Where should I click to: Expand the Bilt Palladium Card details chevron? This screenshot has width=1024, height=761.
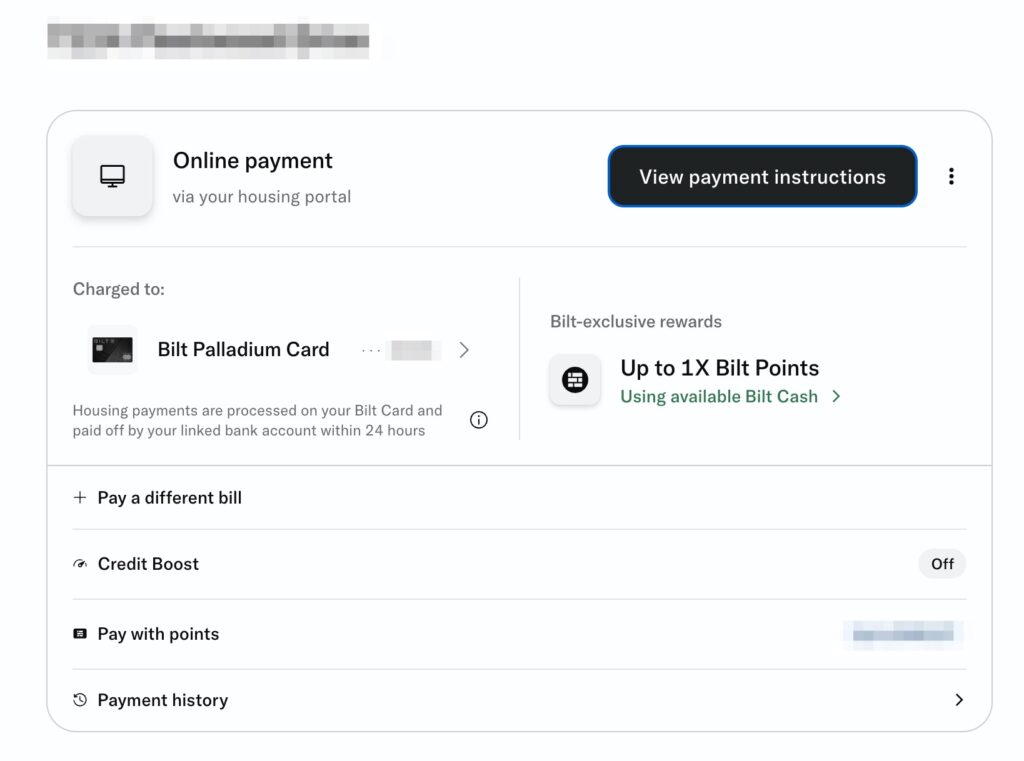click(464, 350)
